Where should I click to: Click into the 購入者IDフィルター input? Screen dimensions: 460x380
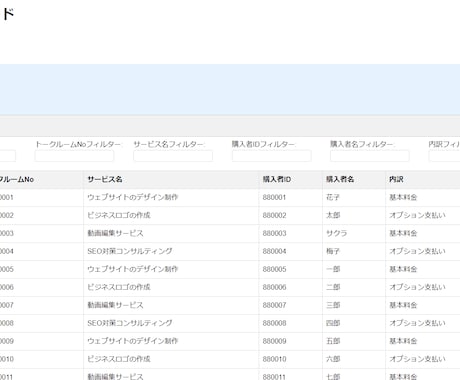[272, 156]
